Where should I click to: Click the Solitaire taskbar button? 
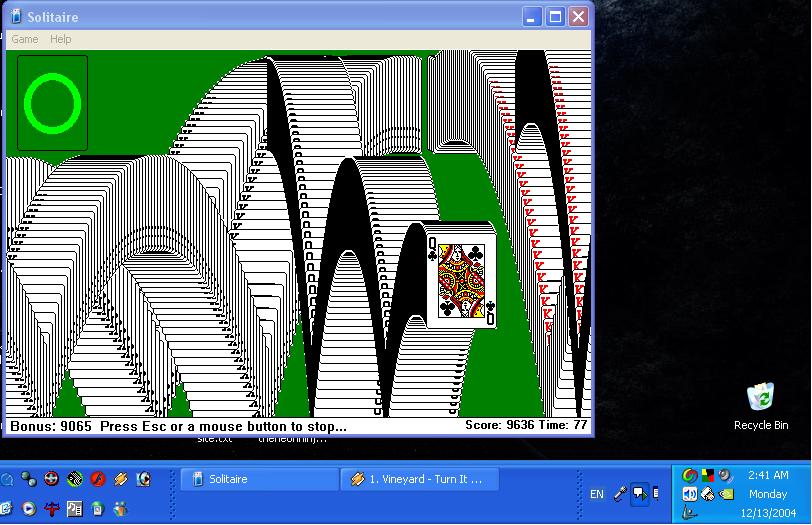[256, 479]
